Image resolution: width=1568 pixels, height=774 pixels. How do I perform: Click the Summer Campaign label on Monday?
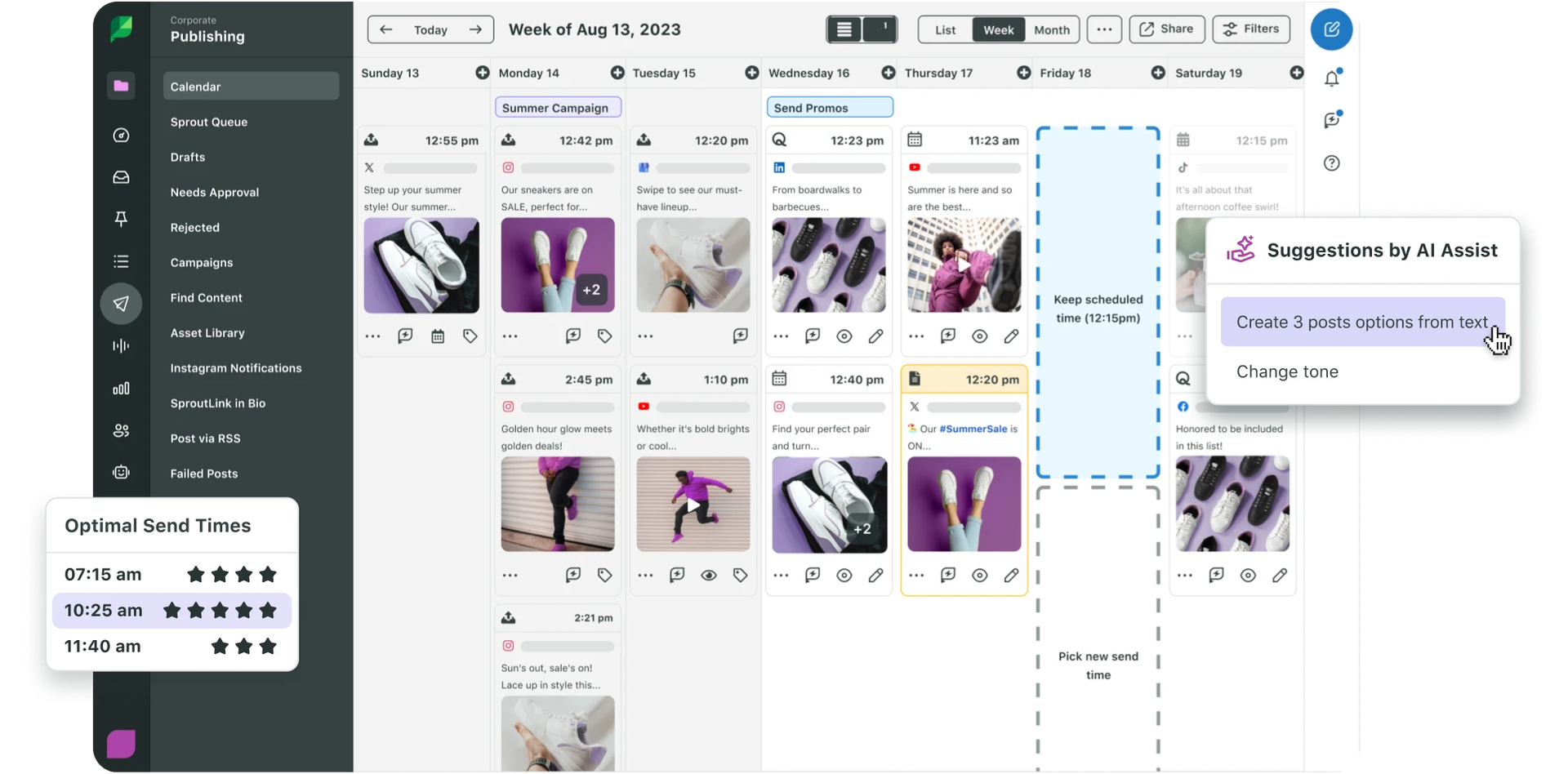click(559, 107)
